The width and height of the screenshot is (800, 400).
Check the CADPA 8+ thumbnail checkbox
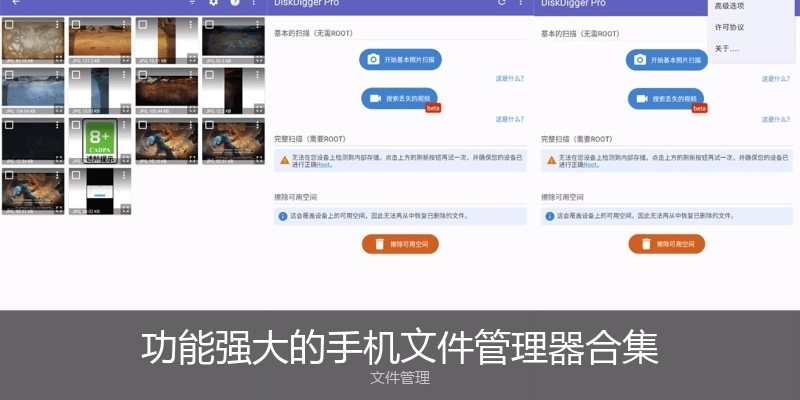tap(76, 124)
